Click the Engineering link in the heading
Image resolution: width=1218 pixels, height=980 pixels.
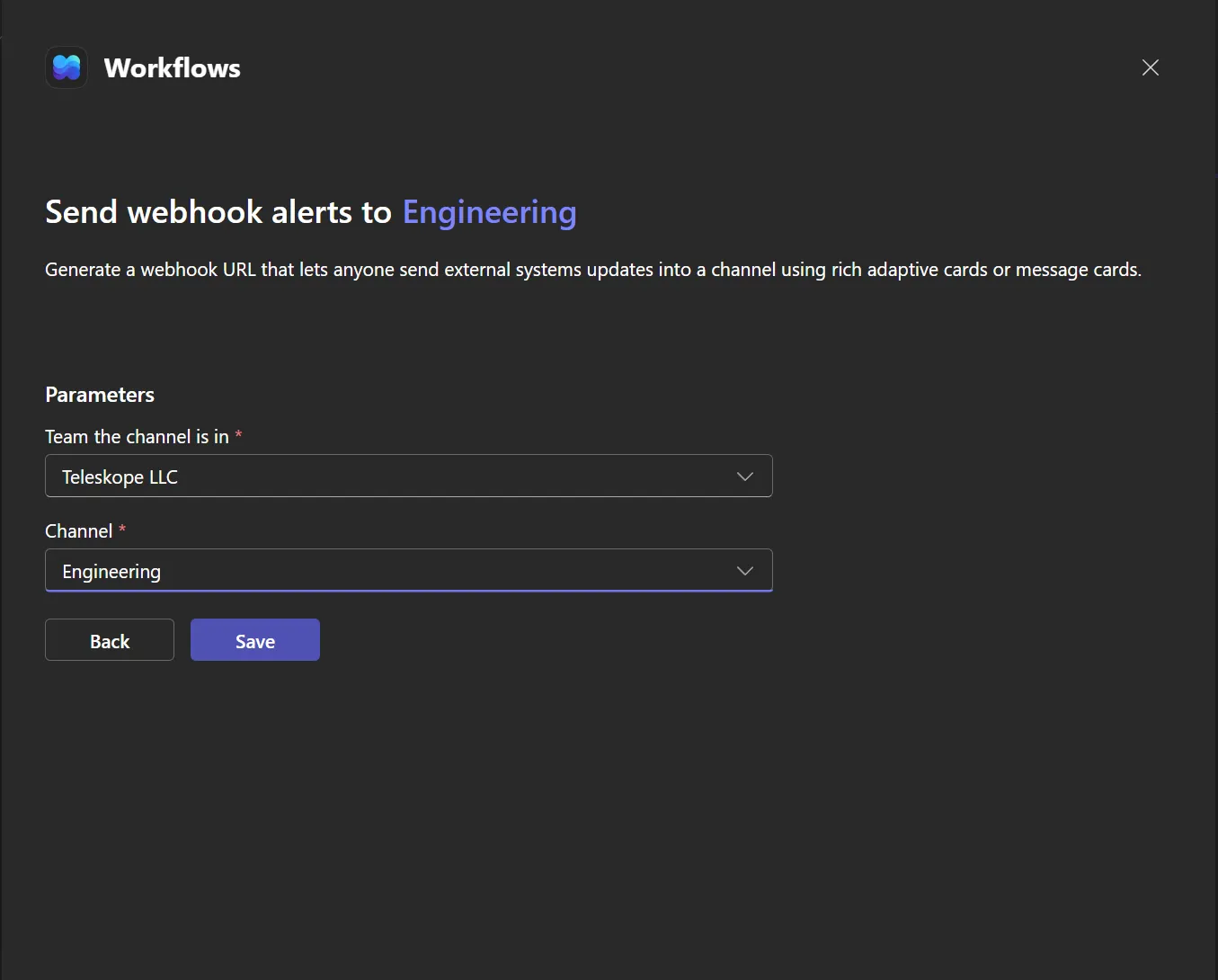point(490,212)
